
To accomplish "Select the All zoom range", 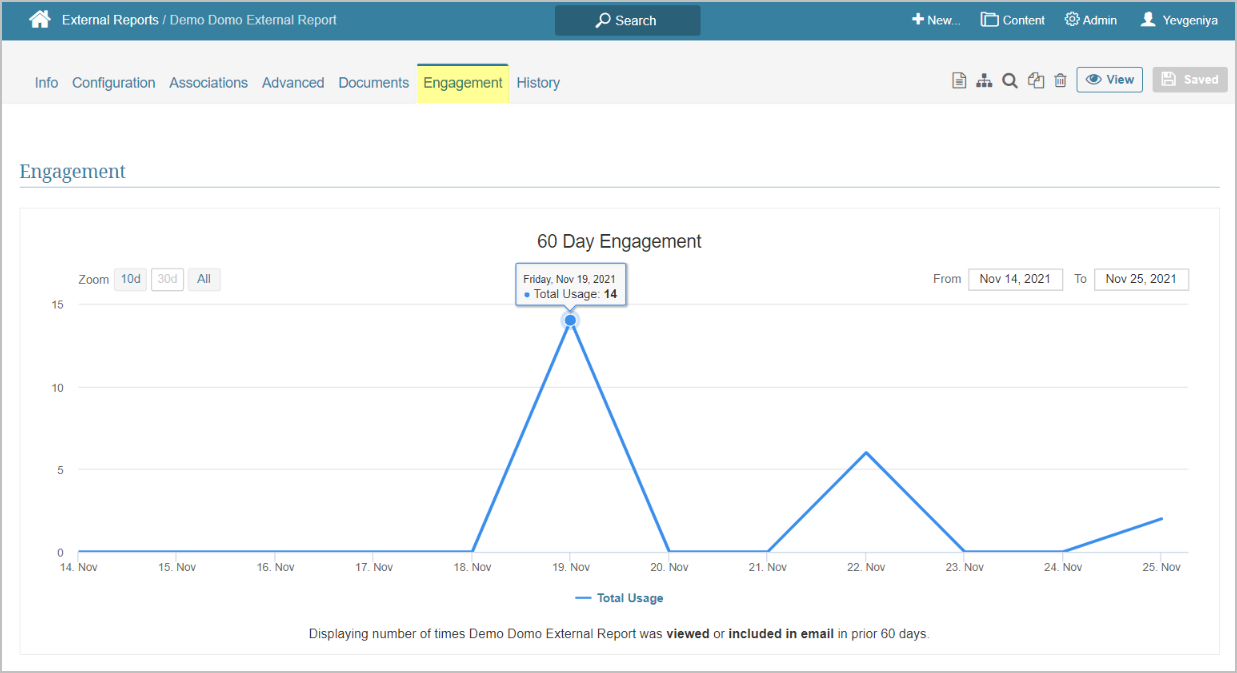I will pos(204,279).
